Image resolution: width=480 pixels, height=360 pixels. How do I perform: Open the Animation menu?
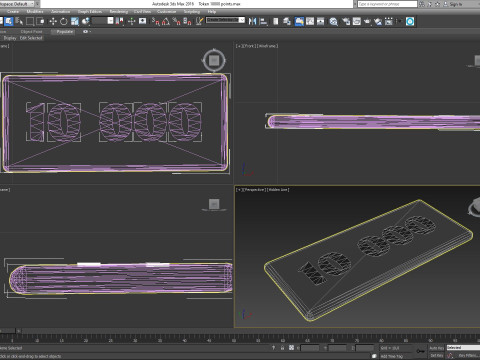pos(60,12)
